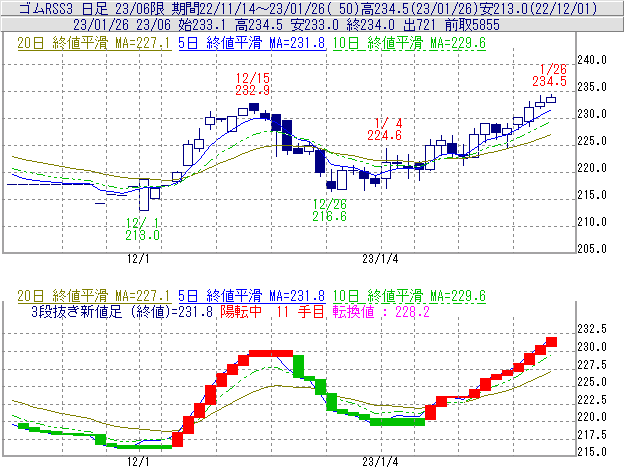Click the 227.5 label on the lower axis
The image size is (624, 475).
point(592,364)
